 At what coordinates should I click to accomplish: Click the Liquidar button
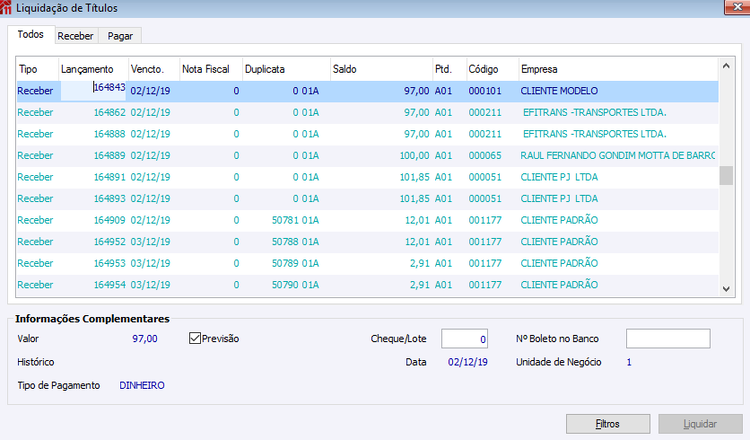coord(700,424)
